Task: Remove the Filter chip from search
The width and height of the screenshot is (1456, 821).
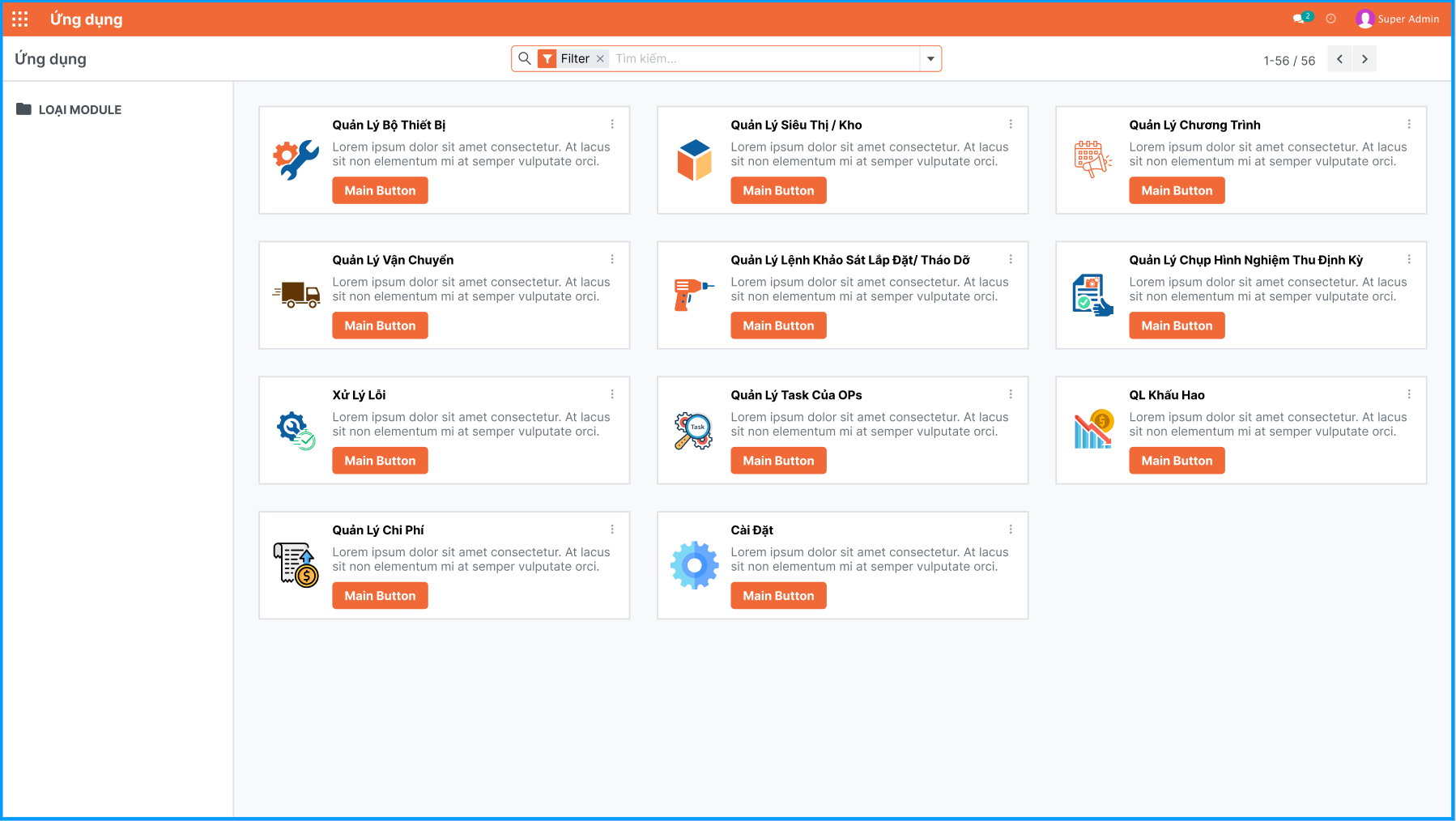Action: click(600, 58)
